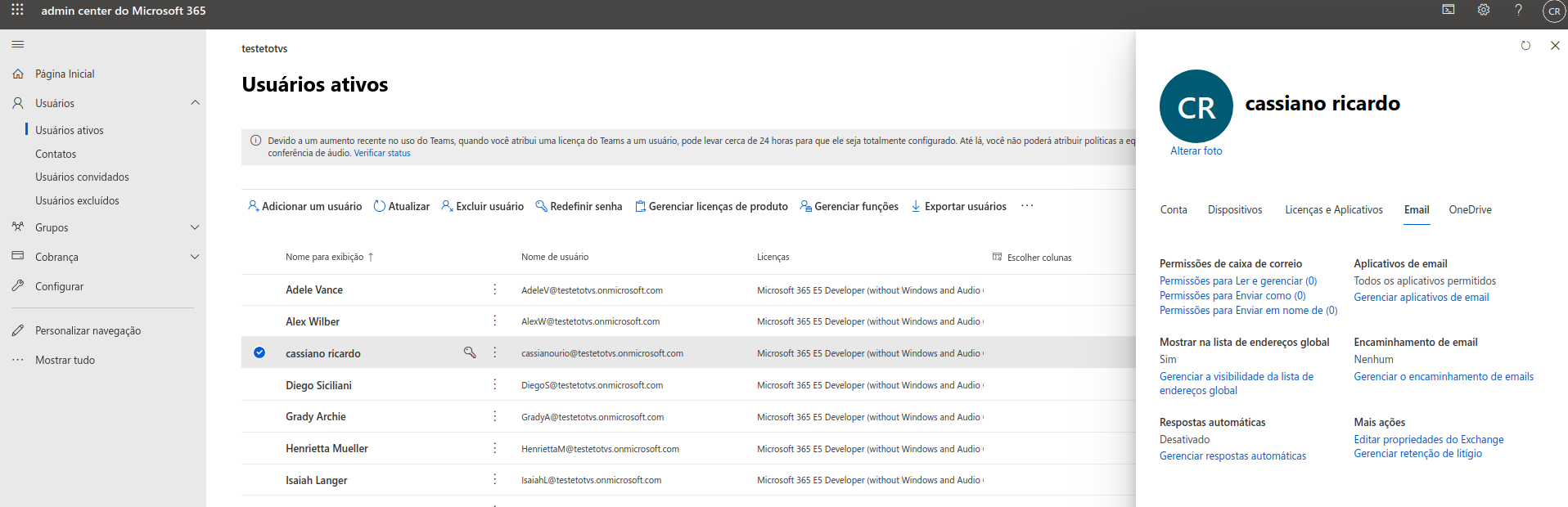Click Mostrar tudo in sidebar
The image size is (1568, 507).
pyautogui.click(x=65, y=360)
